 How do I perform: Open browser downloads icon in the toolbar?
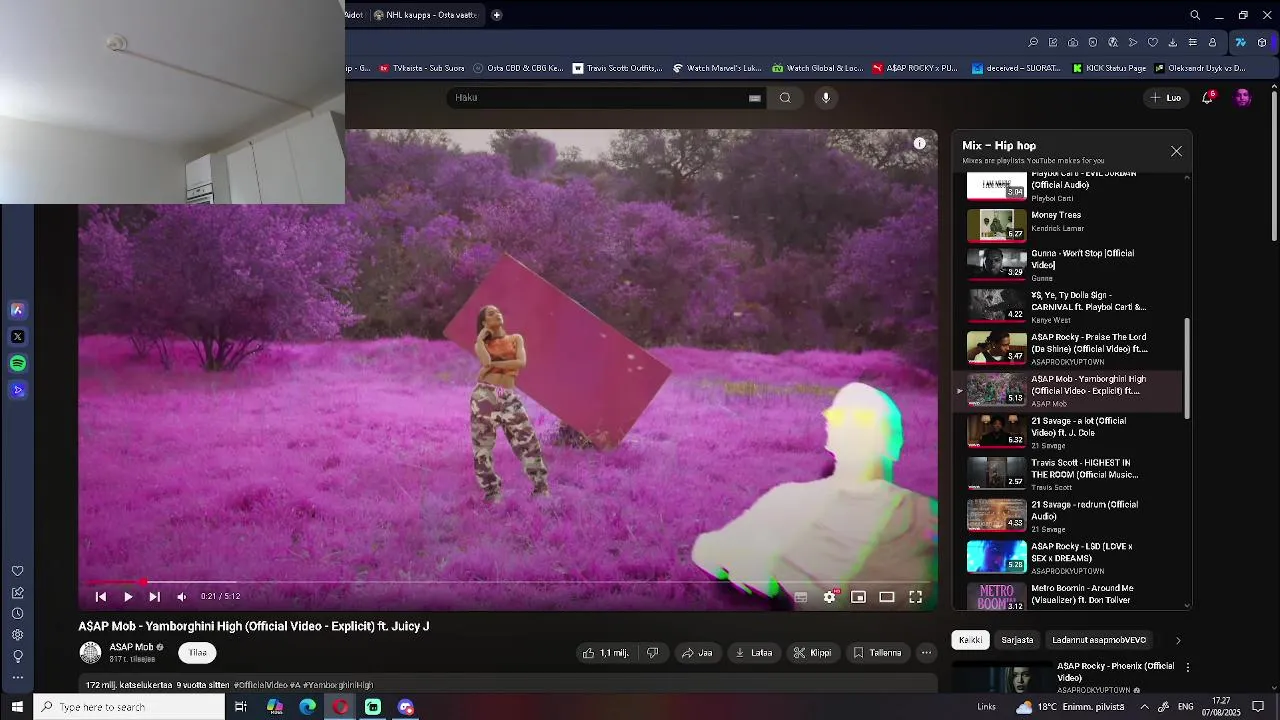click(x=1172, y=42)
